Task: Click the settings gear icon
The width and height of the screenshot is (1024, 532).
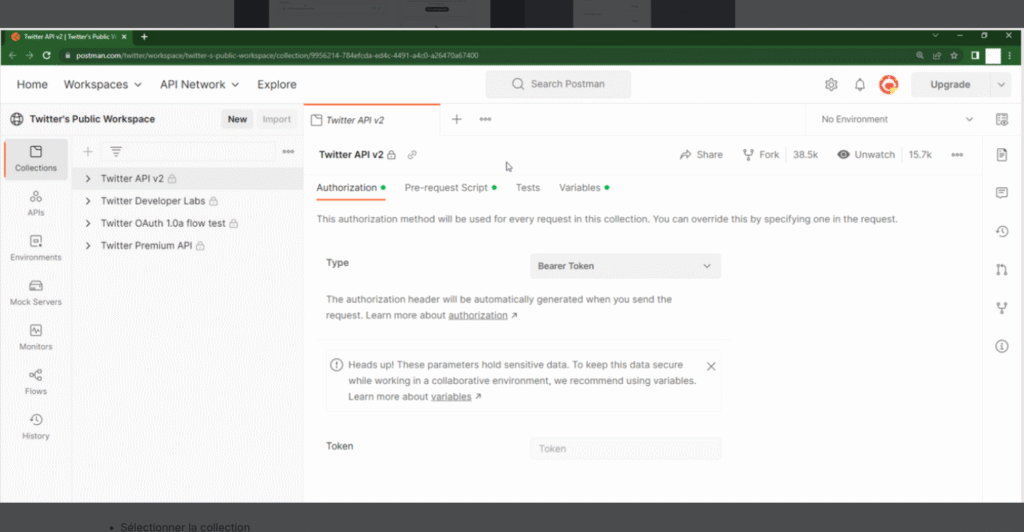Action: [831, 84]
